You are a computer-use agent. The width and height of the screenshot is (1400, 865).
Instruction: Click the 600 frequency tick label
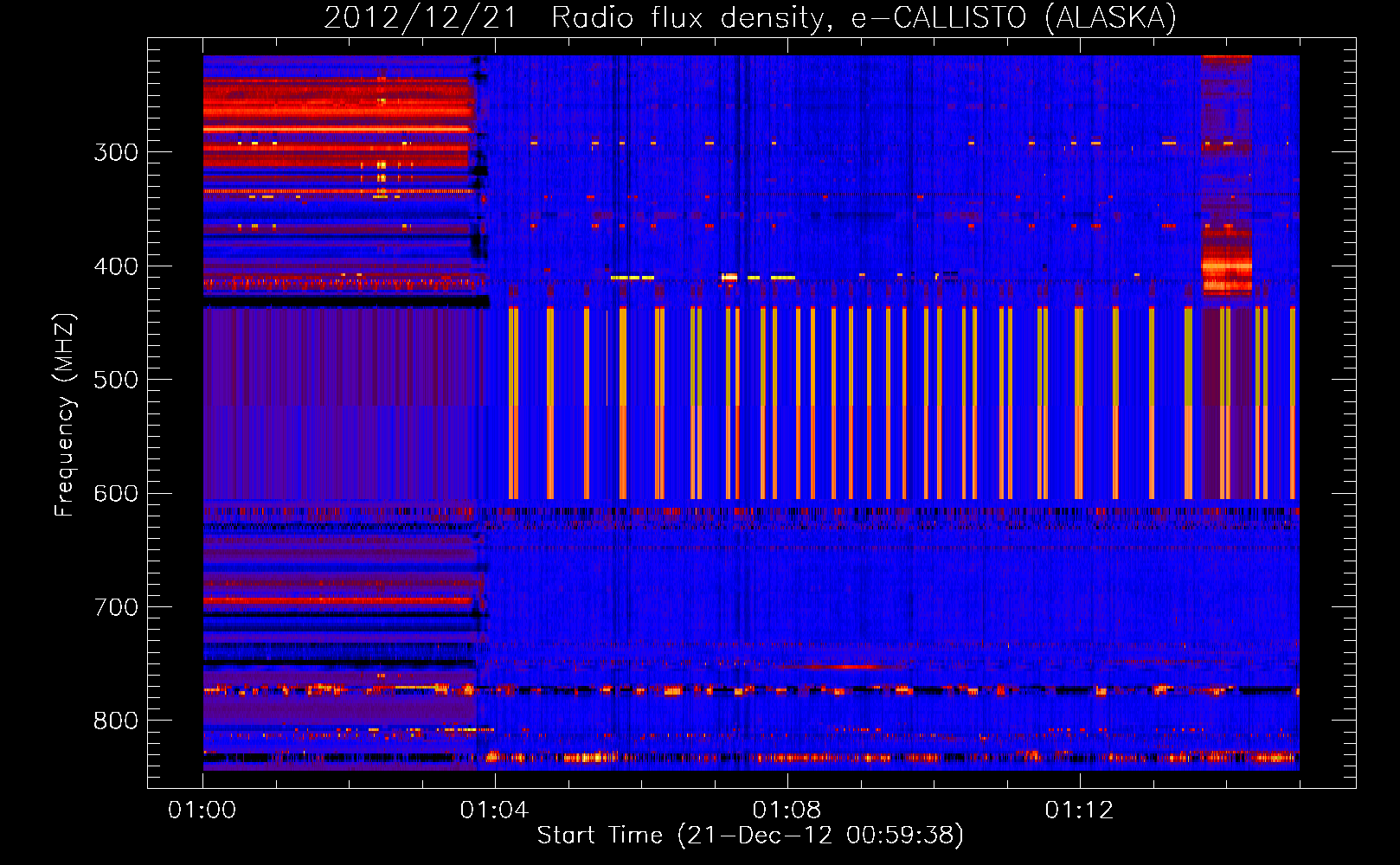pos(116,494)
